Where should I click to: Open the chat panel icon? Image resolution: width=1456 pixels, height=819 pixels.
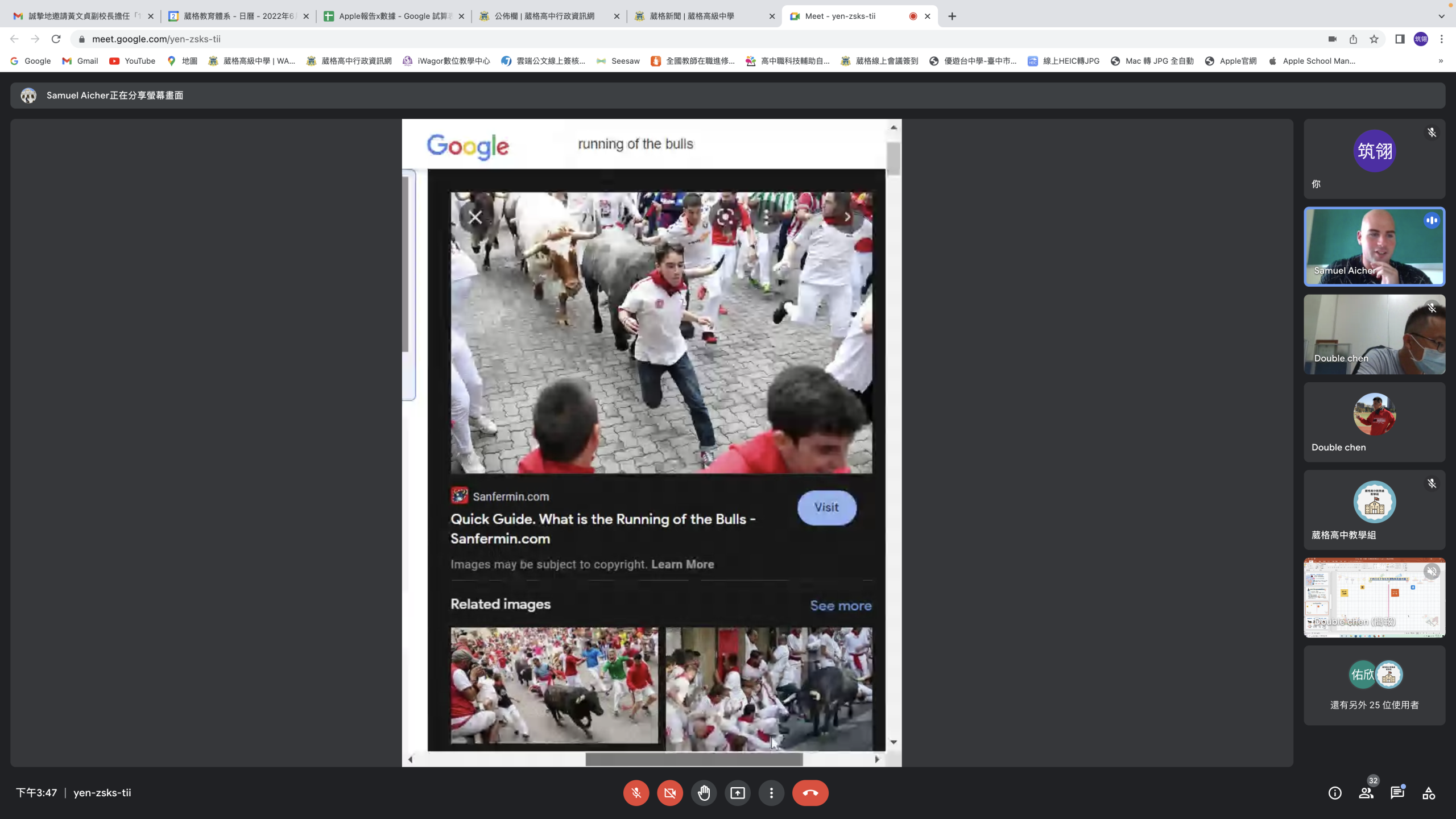tap(1397, 793)
